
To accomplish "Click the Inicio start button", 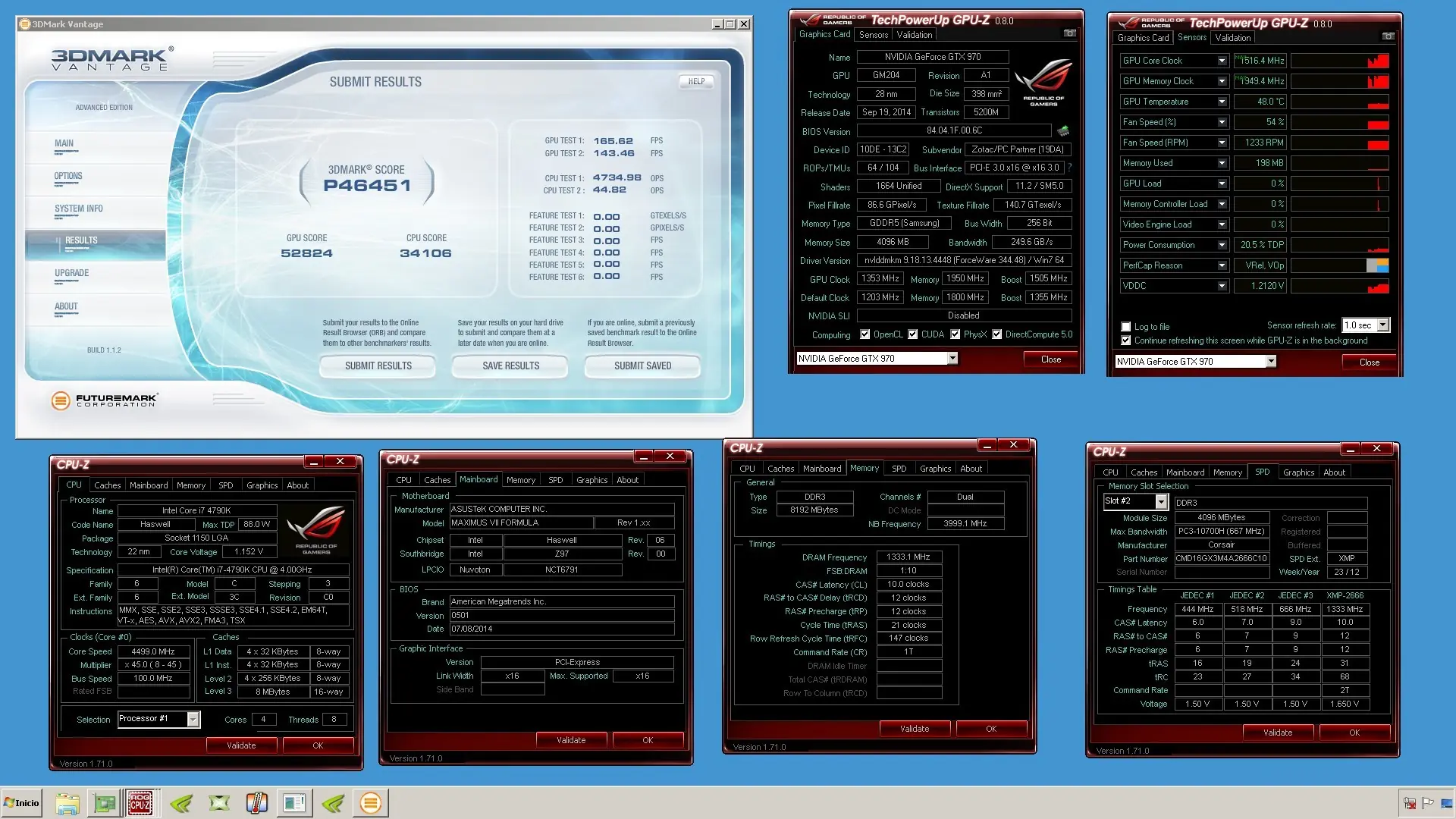I will (x=21, y=803).
